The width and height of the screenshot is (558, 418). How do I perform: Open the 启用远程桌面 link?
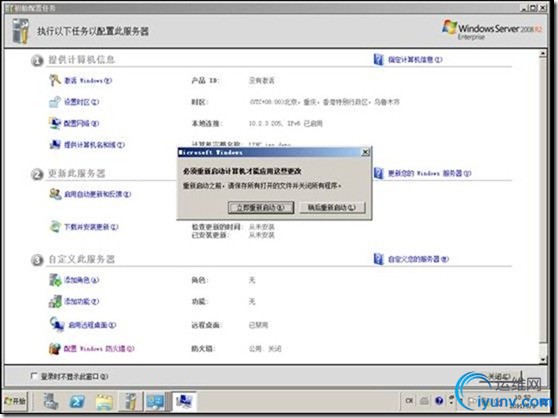pyautogui.click(x=92, y=325)
